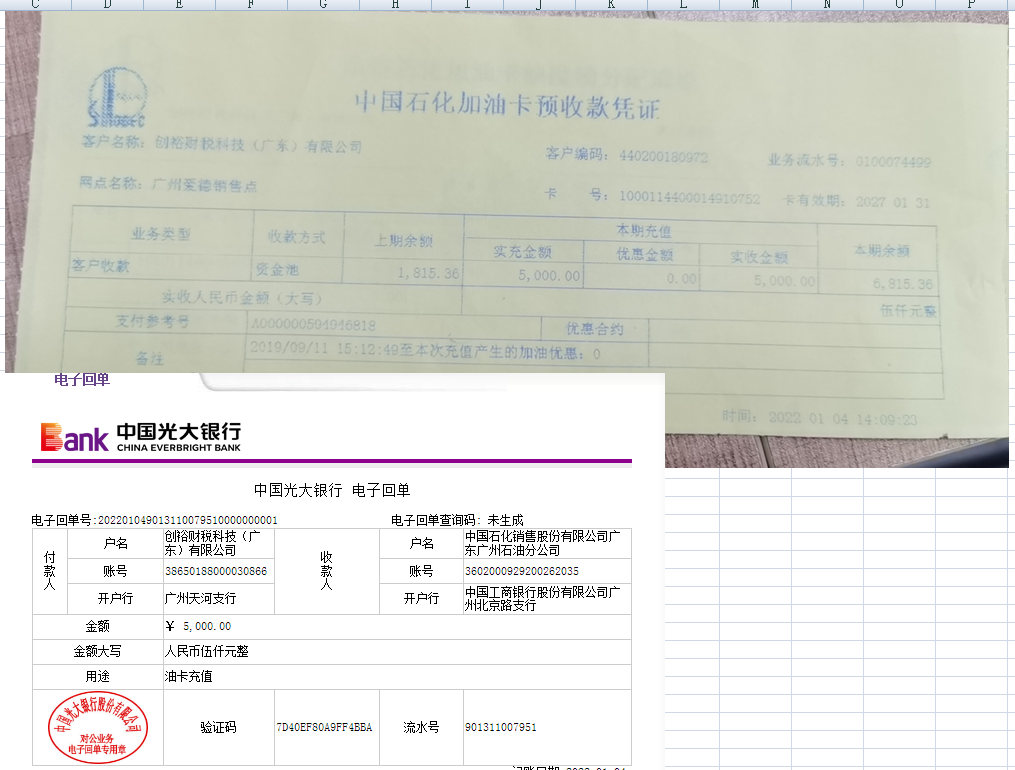Click the ¥ 5,000.00 amount field
Image resolution: width=1015 pixels, height=770 pixels.
198,626
